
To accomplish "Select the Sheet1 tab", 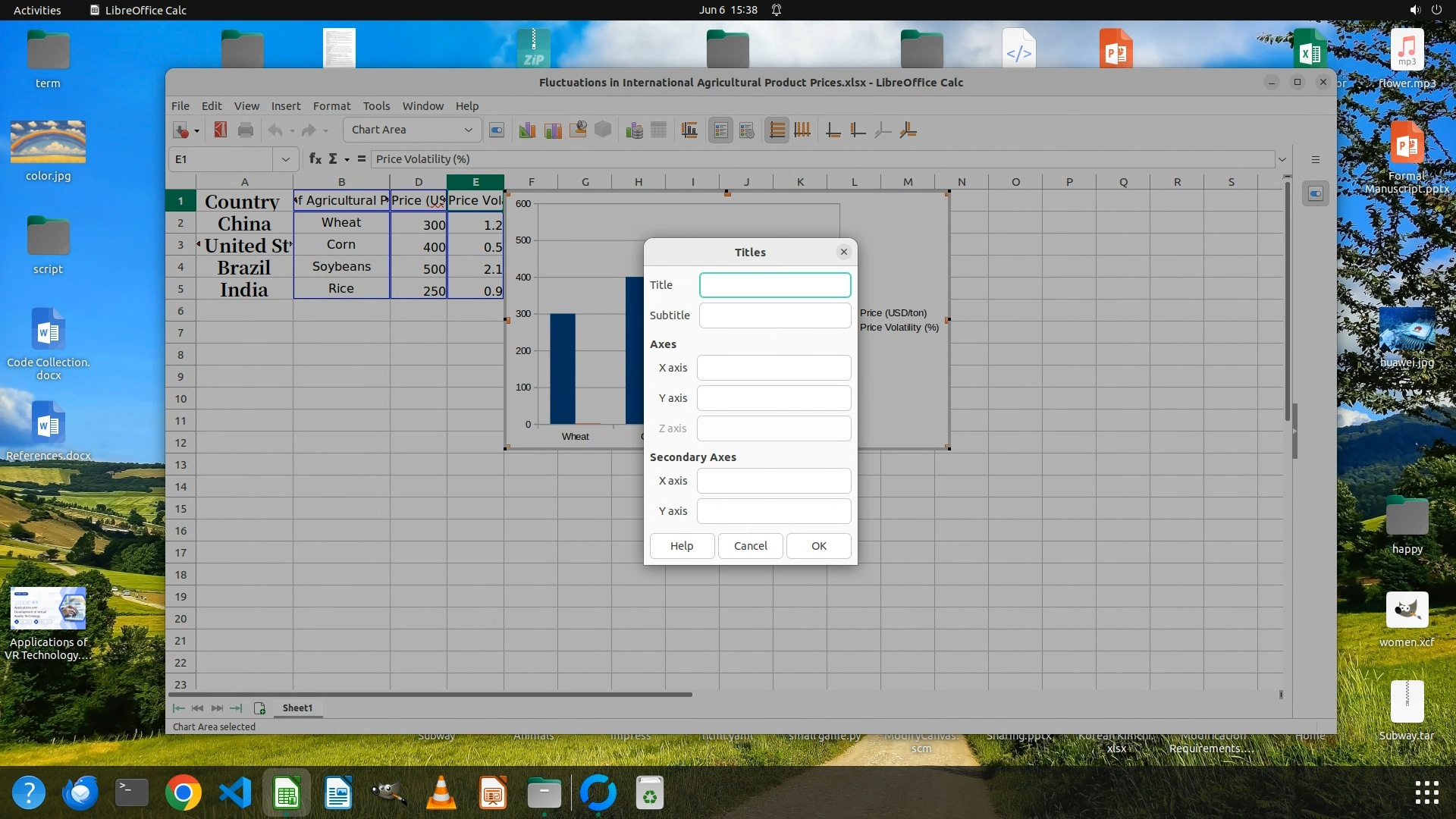I will pos(297,708).
